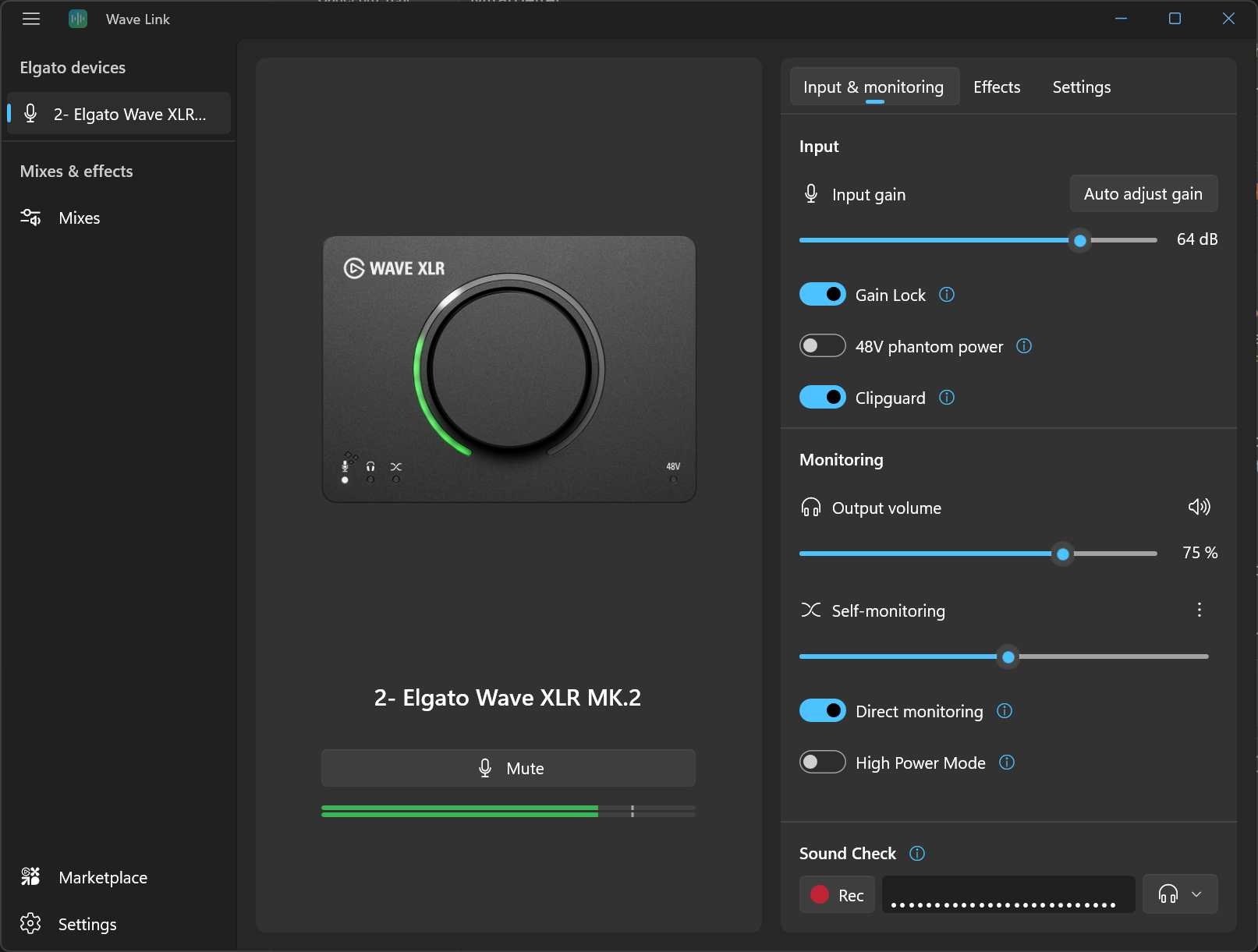
Task: Click the Wave Link app logo
Action: click(x=78, y=19)
